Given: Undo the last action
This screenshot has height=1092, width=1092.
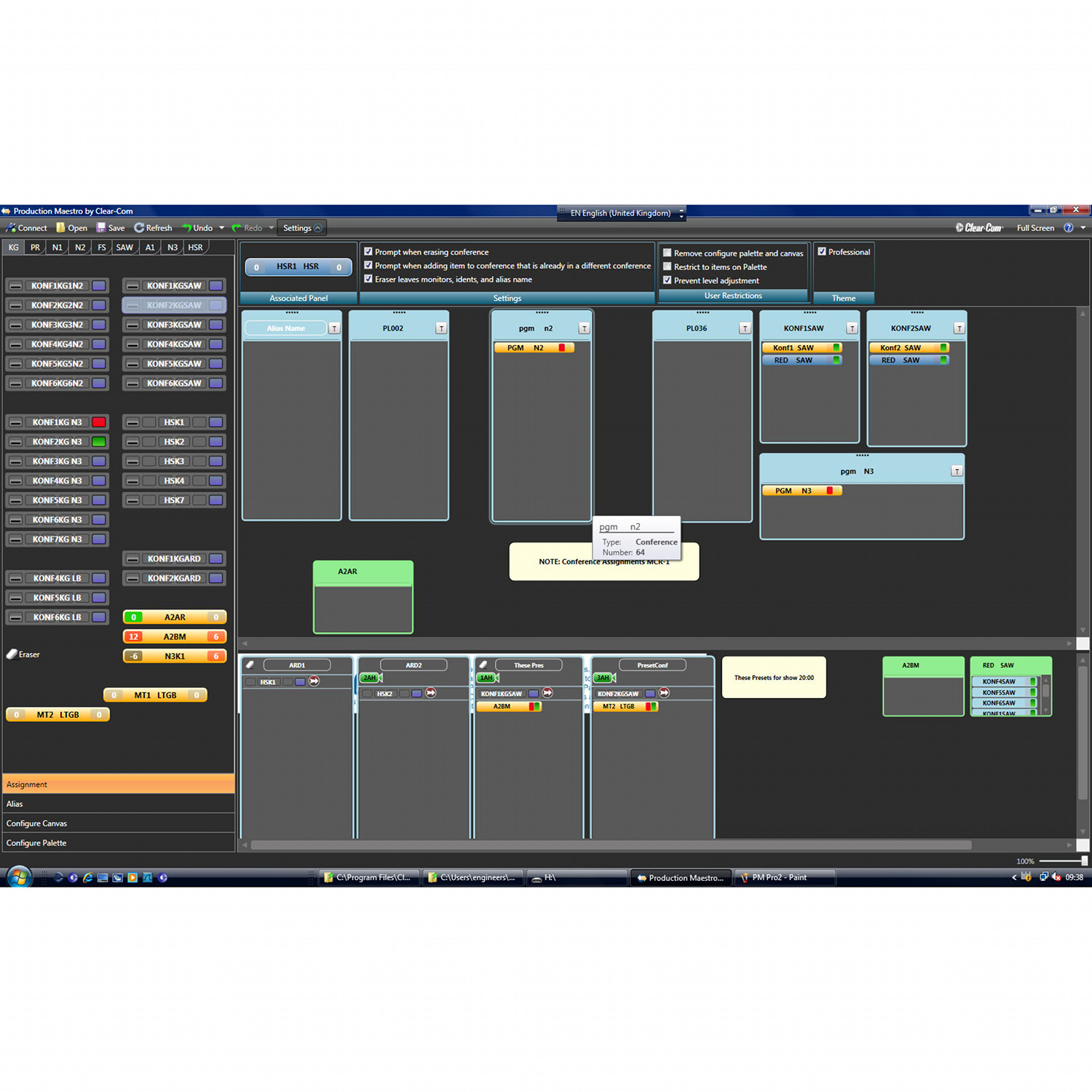Looking at the screenshot, I should [197, 228].
